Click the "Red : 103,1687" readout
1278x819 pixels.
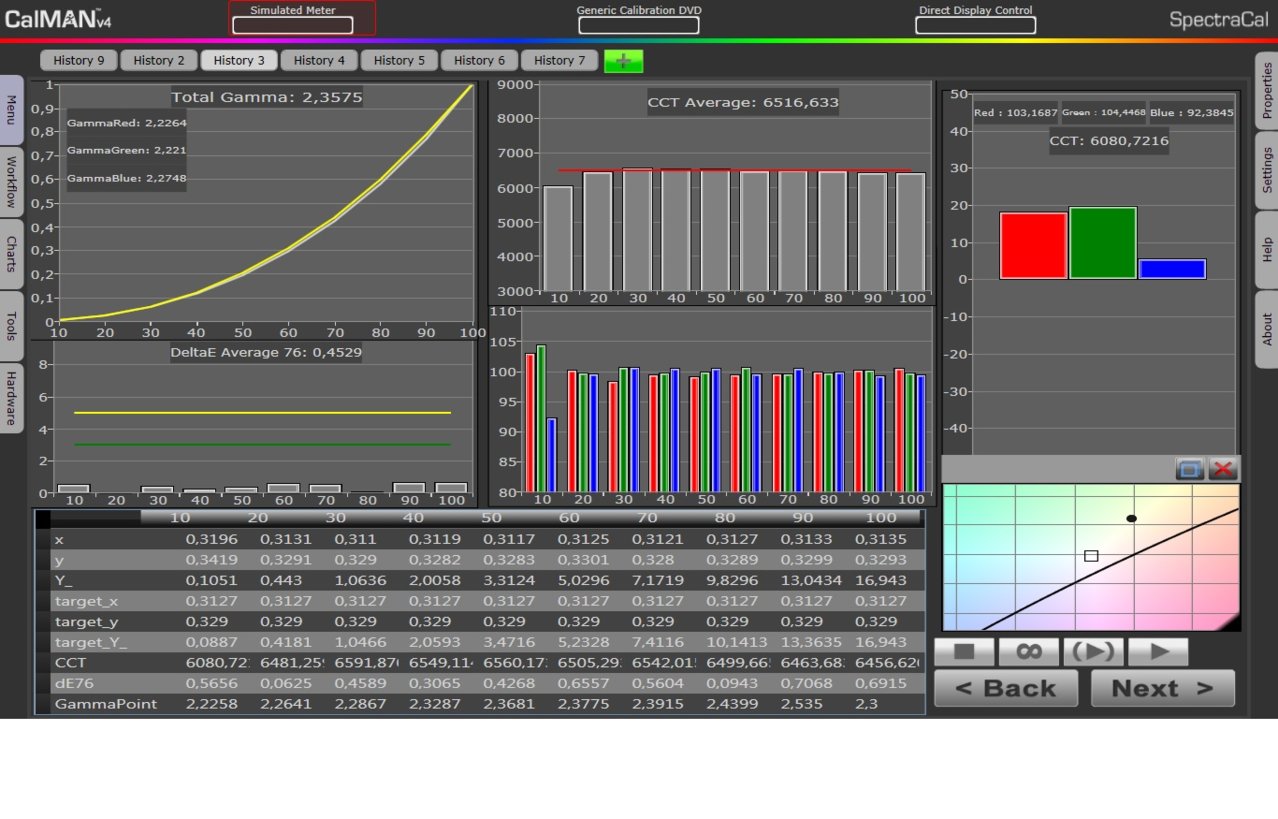click(x=1015, y=113)
